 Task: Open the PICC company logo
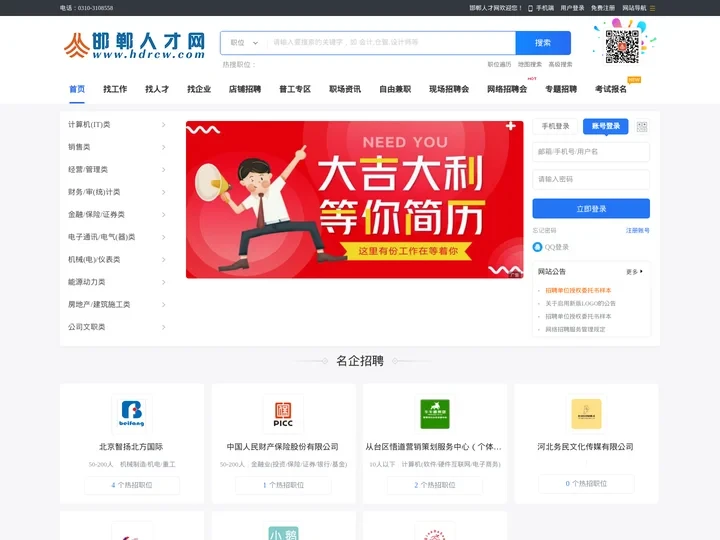[x=283, y=413]
